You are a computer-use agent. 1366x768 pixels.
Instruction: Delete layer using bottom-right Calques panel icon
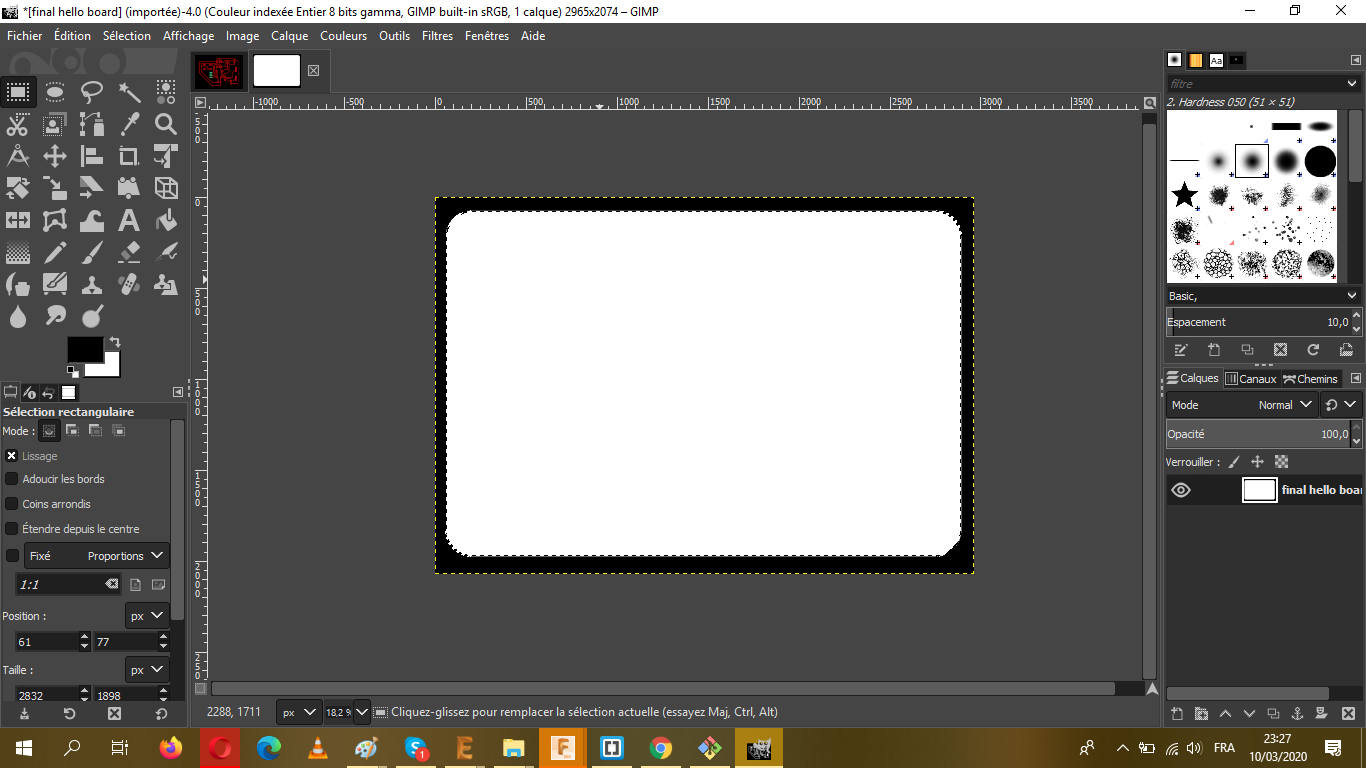(1348, 714)
